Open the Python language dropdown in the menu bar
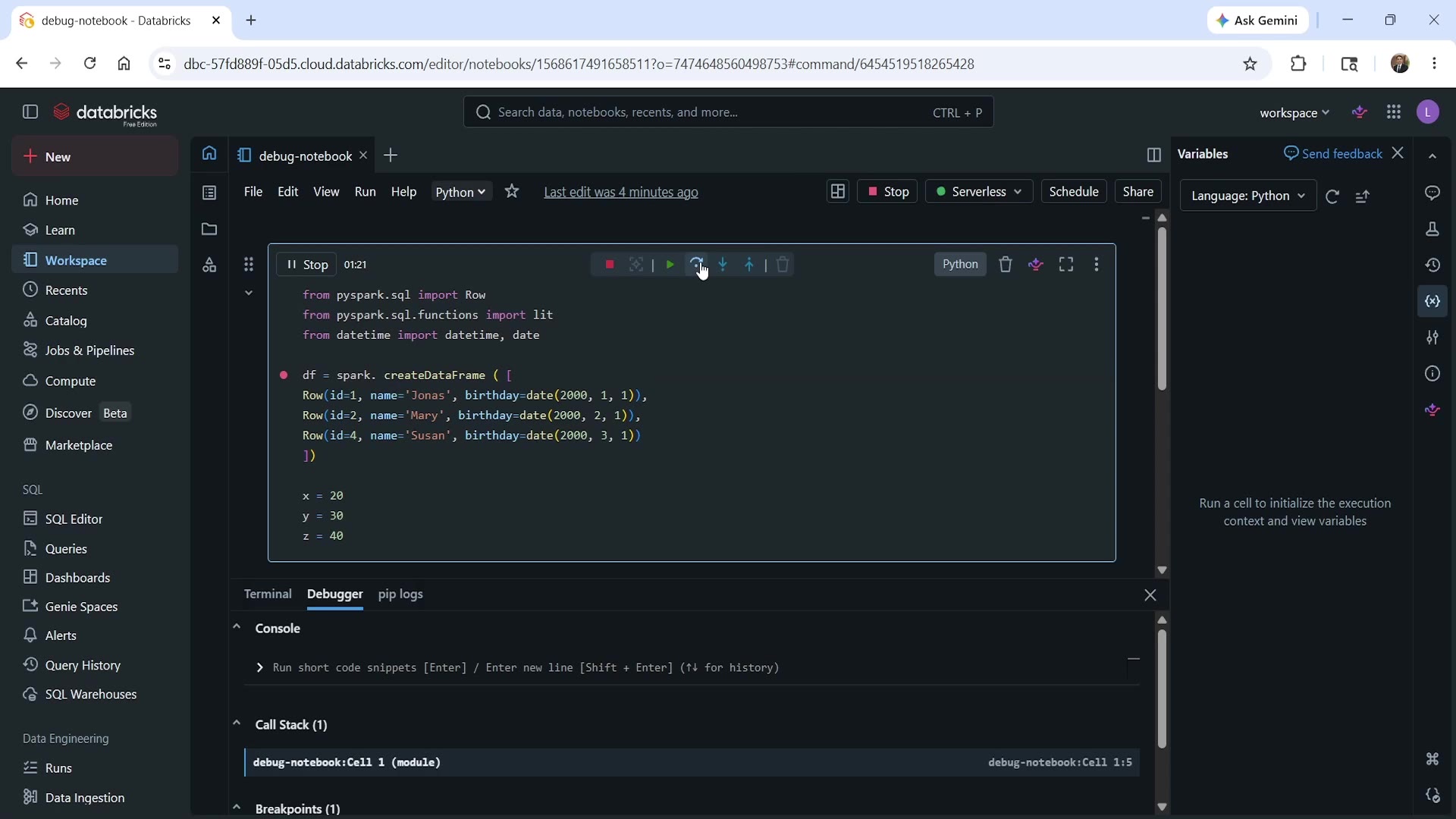The height and width of the screenshot is (819, 1456). coord(461,193)
